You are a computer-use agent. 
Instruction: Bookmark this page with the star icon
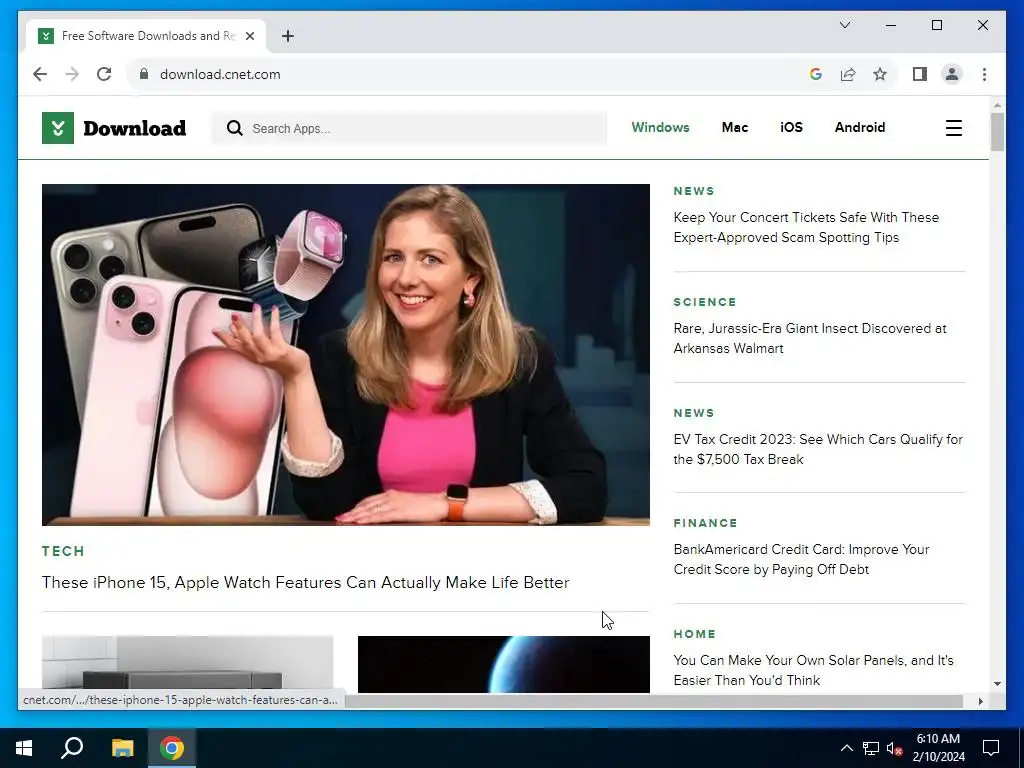(x=880, y=74)
